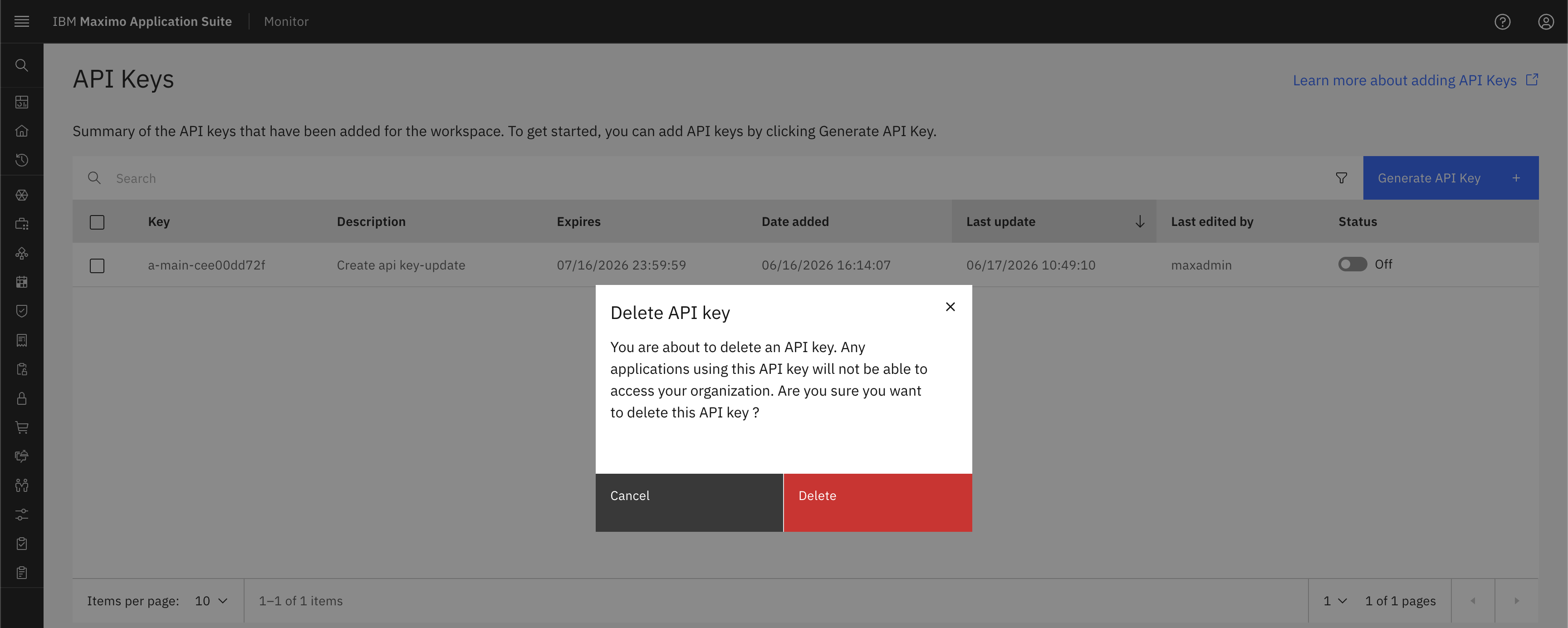The height and width of the screenshot is (628, 1568).
Task: Open the help question mark icon
Action: point(1502,22)
